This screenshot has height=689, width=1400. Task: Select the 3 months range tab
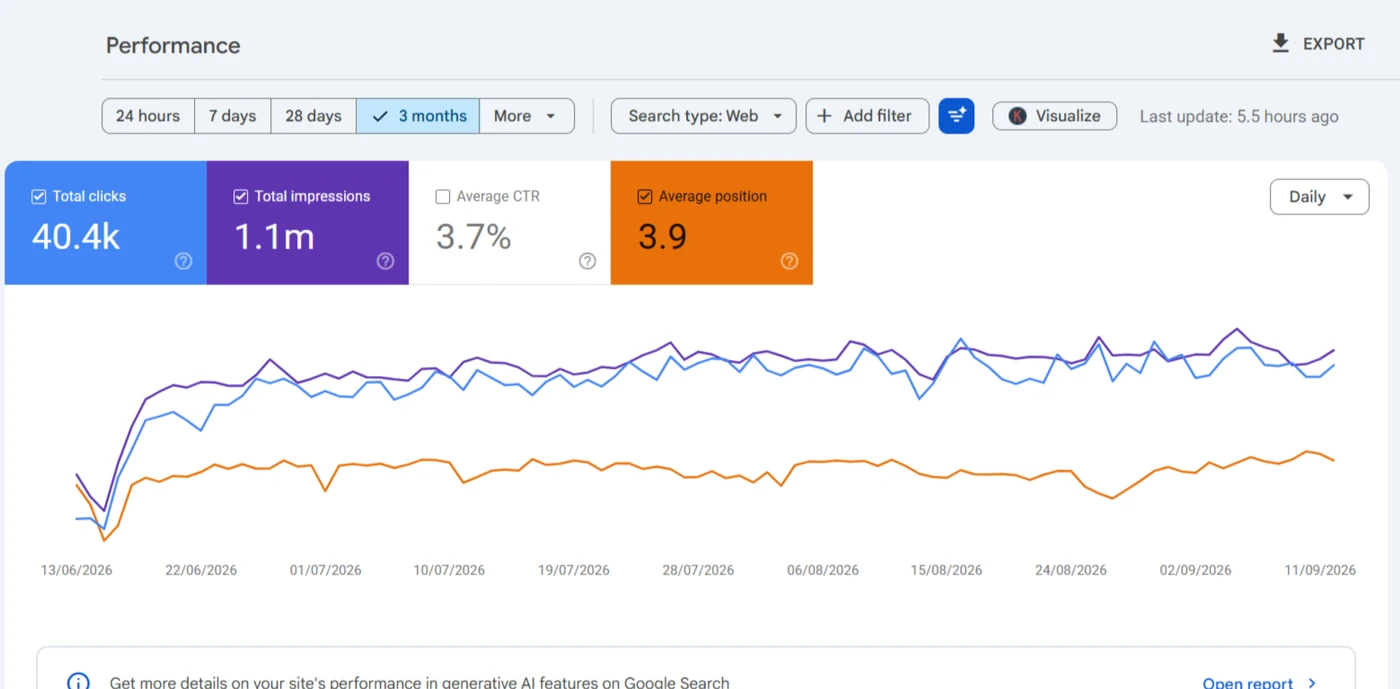(x=418, y=116)
